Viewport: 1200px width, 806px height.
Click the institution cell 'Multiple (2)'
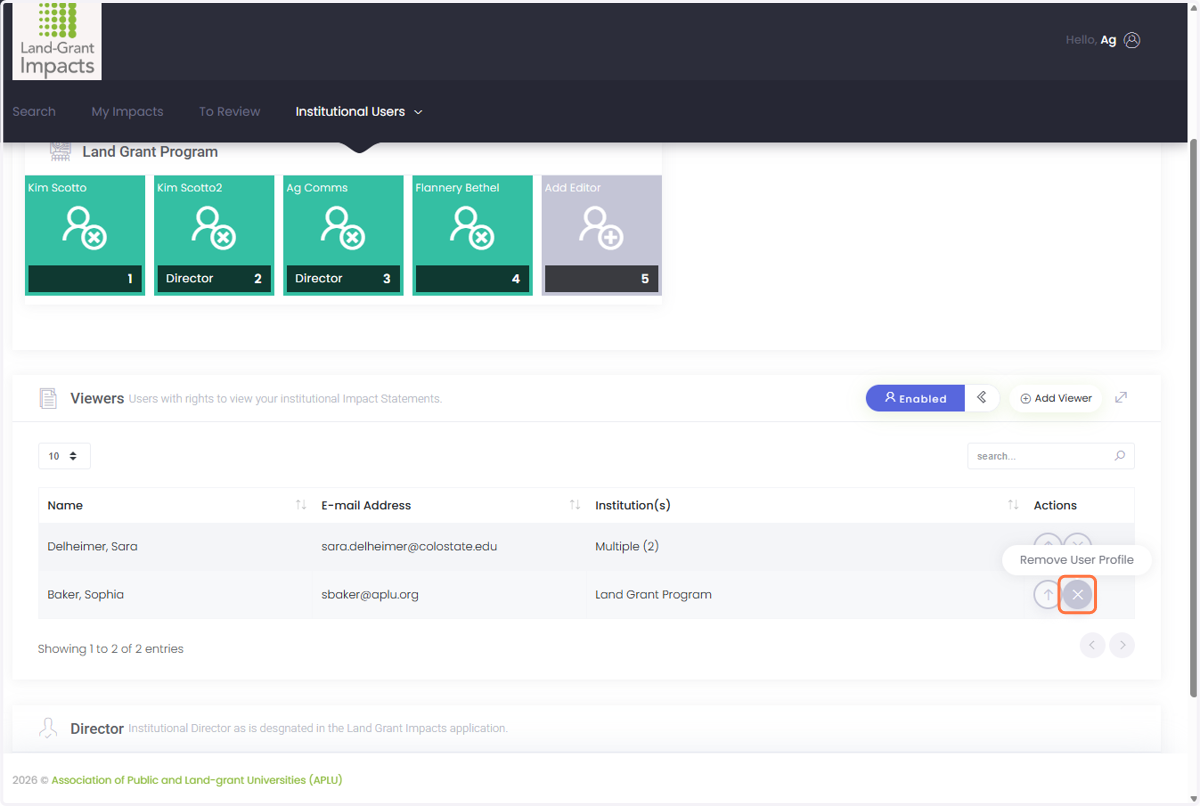click(x=626, y=547)
